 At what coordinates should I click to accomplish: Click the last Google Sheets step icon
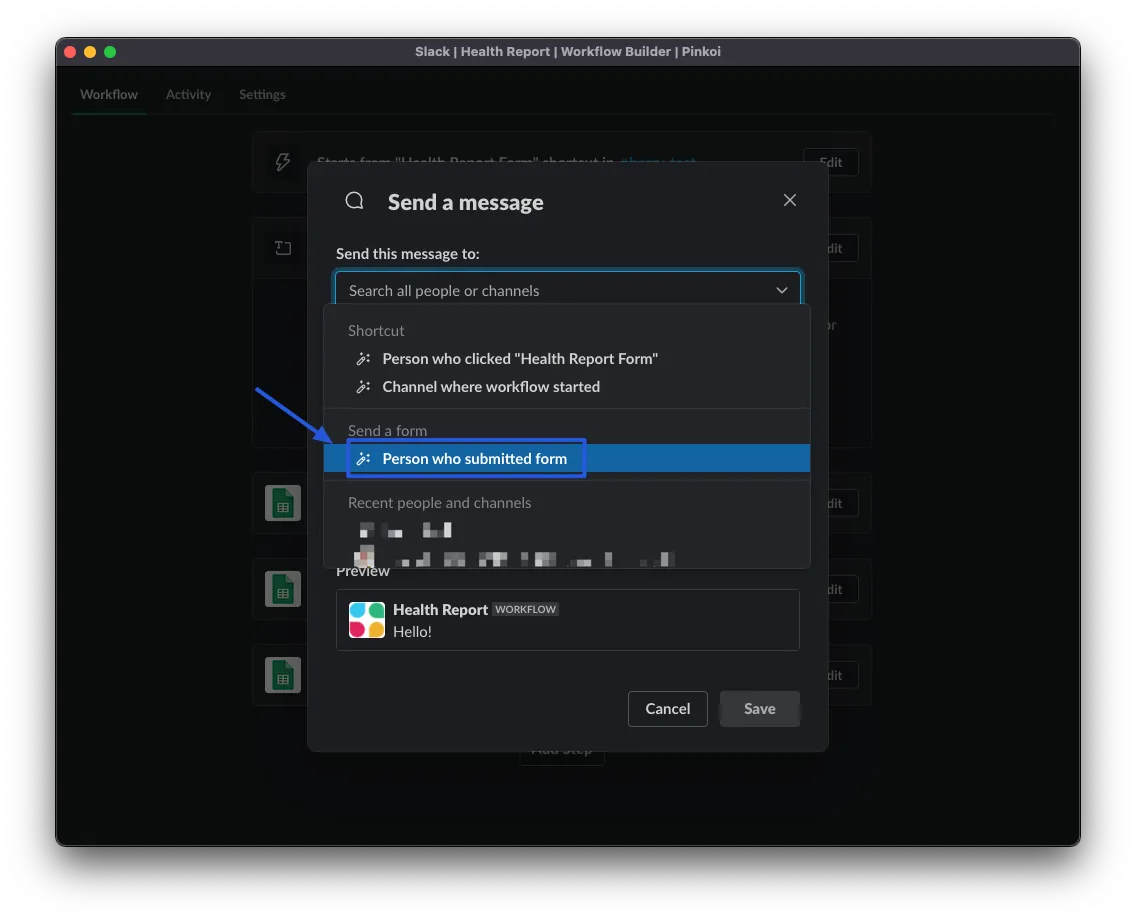pyautogui.click(x=283, y=675)
